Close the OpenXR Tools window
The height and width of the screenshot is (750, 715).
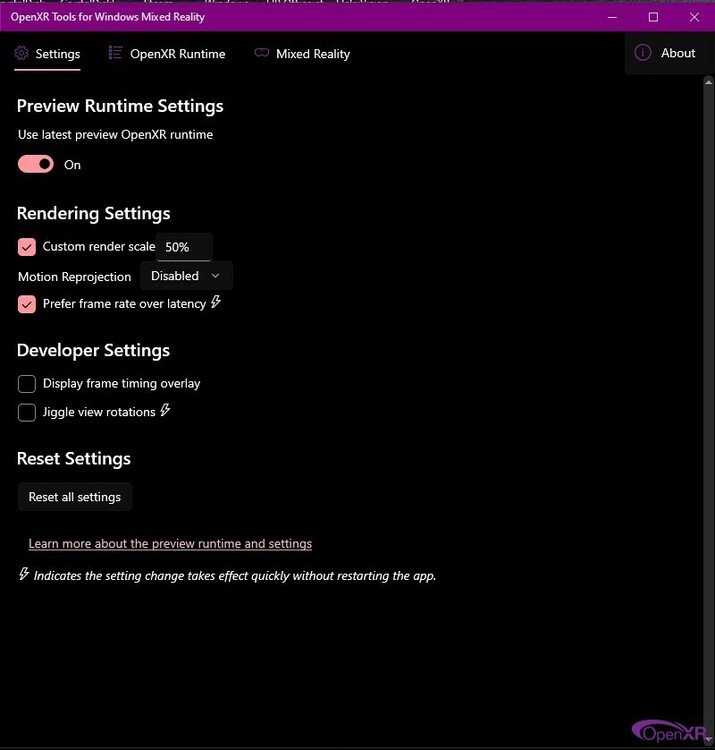click(x=694, y=17)
